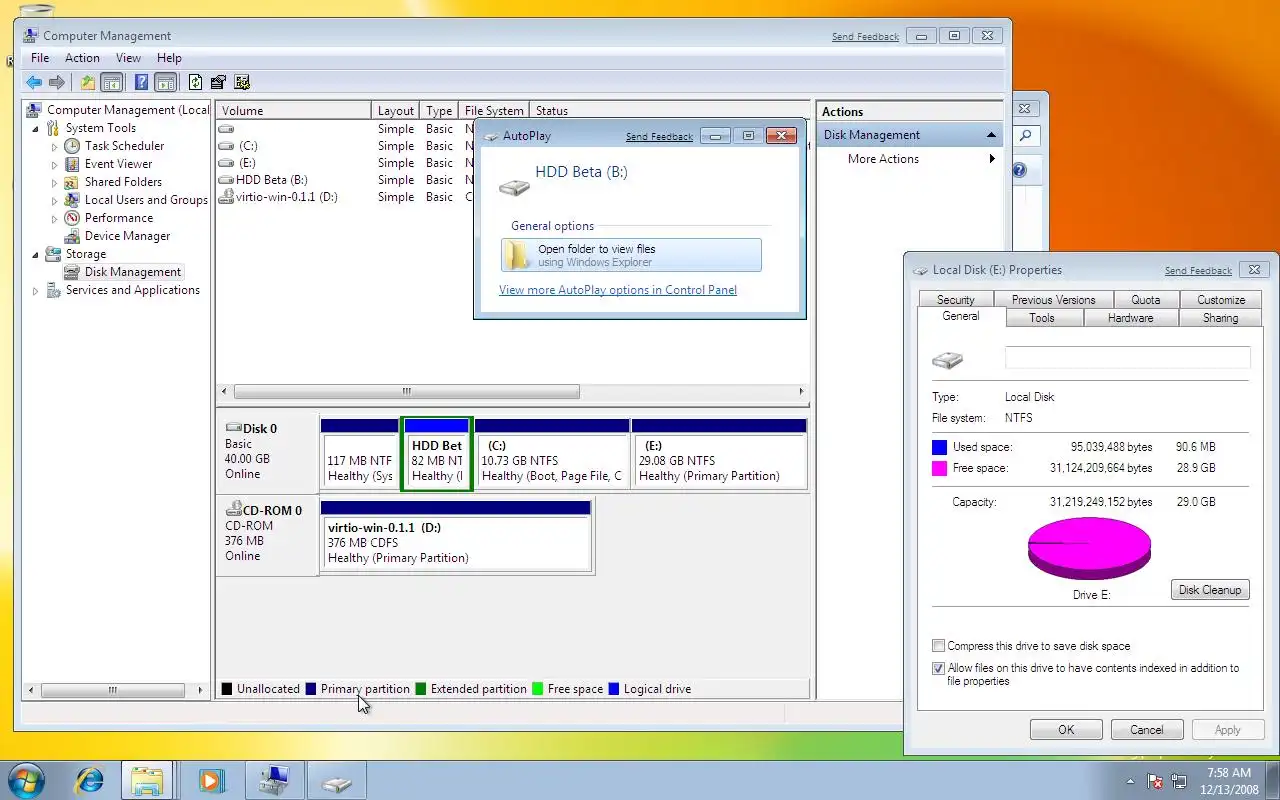1280x800 pixels.
Task: Select the Task Scheduler clock icon
Action: click(72, 146)
